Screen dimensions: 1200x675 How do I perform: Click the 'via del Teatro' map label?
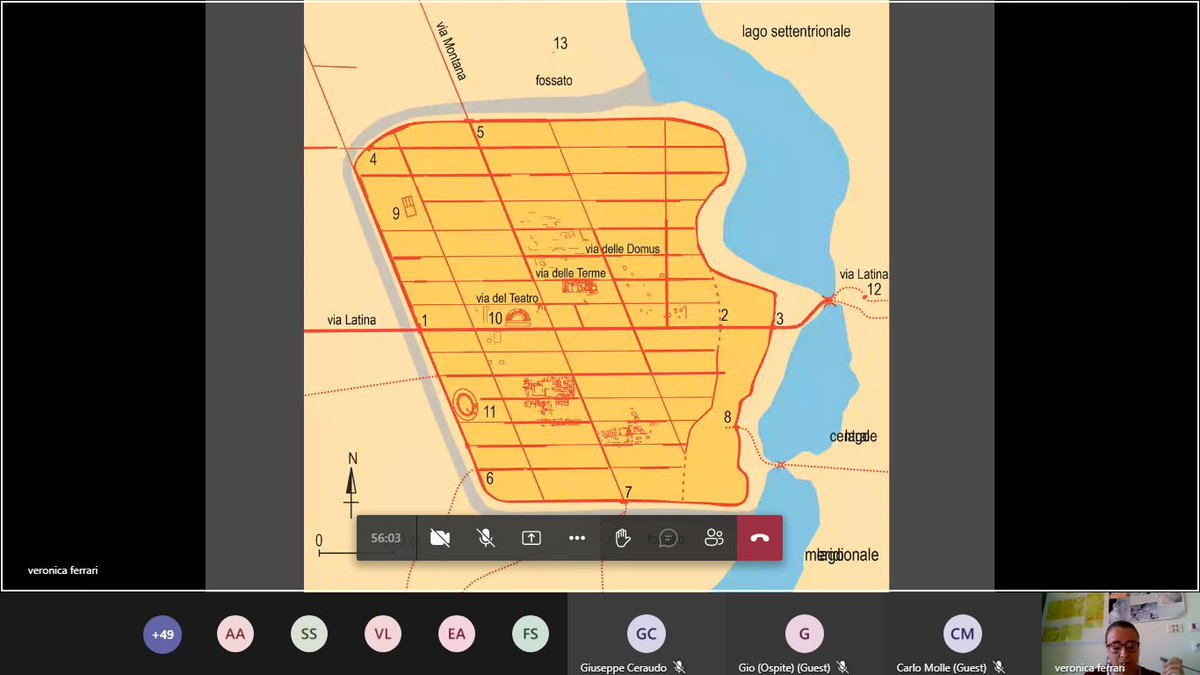point(508,298)
